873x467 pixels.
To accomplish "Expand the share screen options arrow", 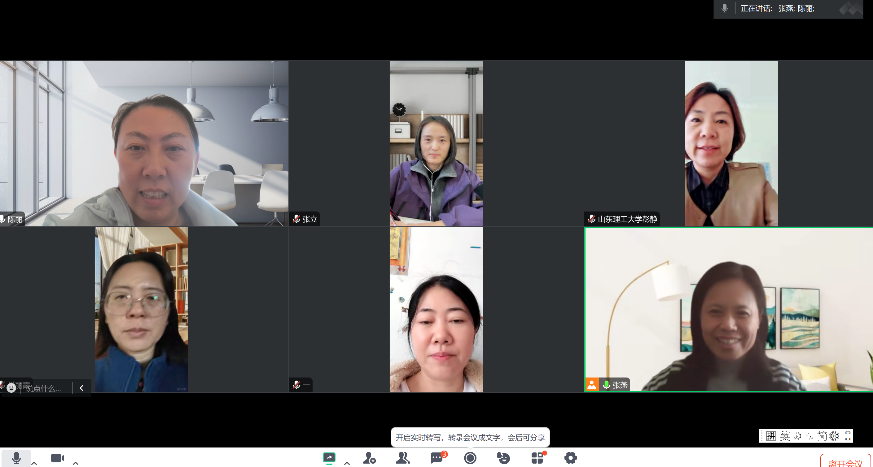I will [347, 462].
